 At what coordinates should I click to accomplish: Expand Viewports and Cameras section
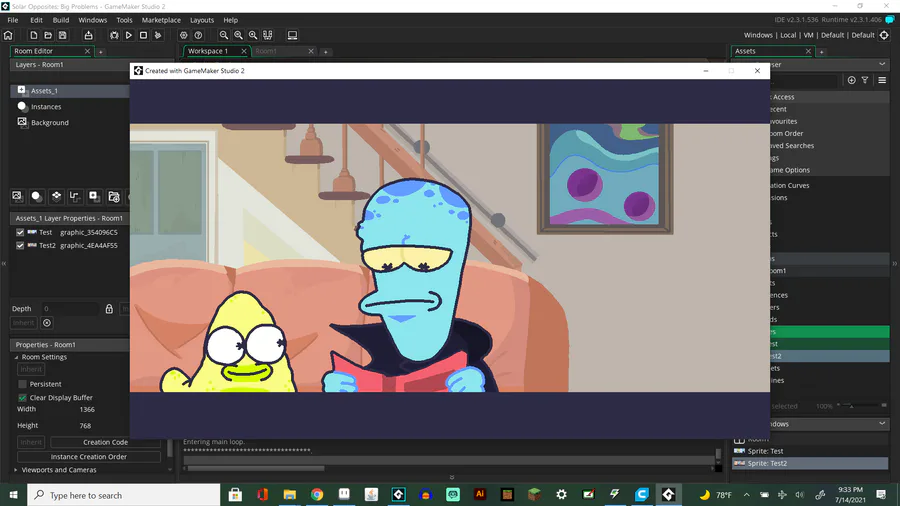pos(16,470)
